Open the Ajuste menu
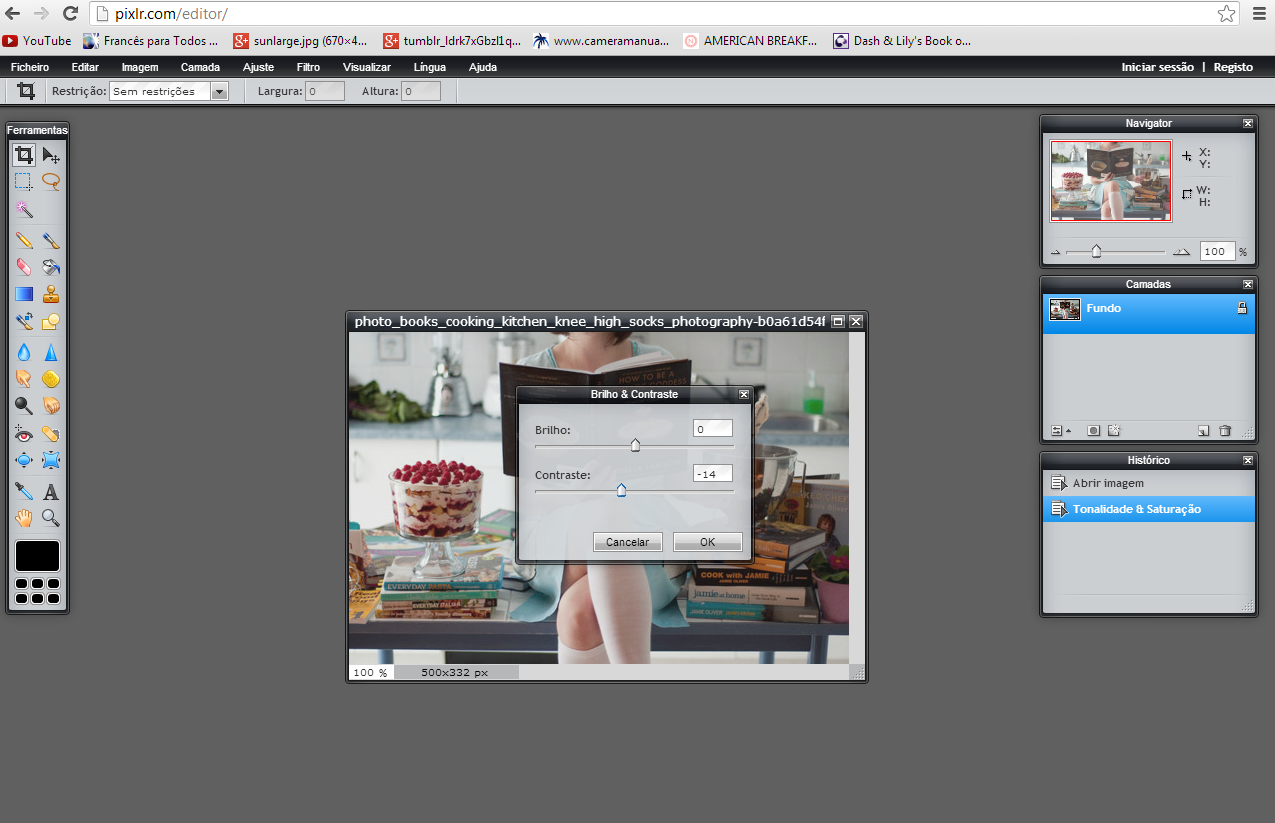 pos(258,67)
